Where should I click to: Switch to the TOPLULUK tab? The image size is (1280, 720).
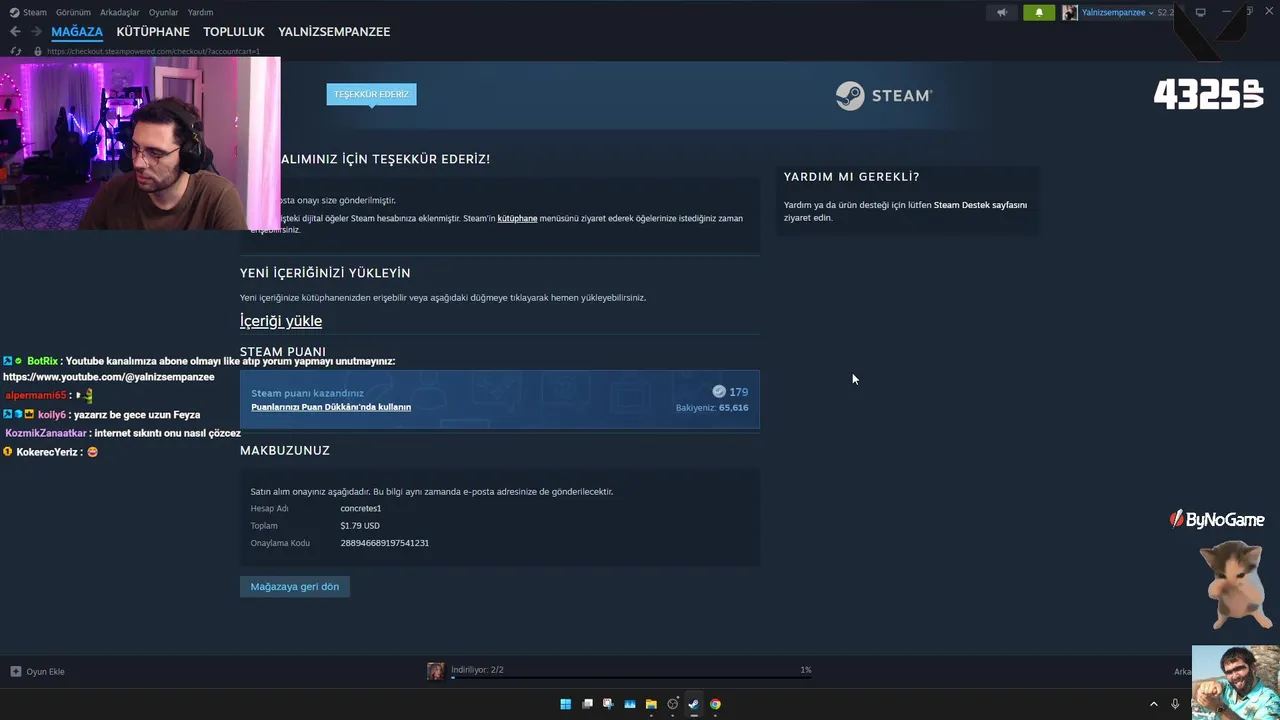(234, 32)
